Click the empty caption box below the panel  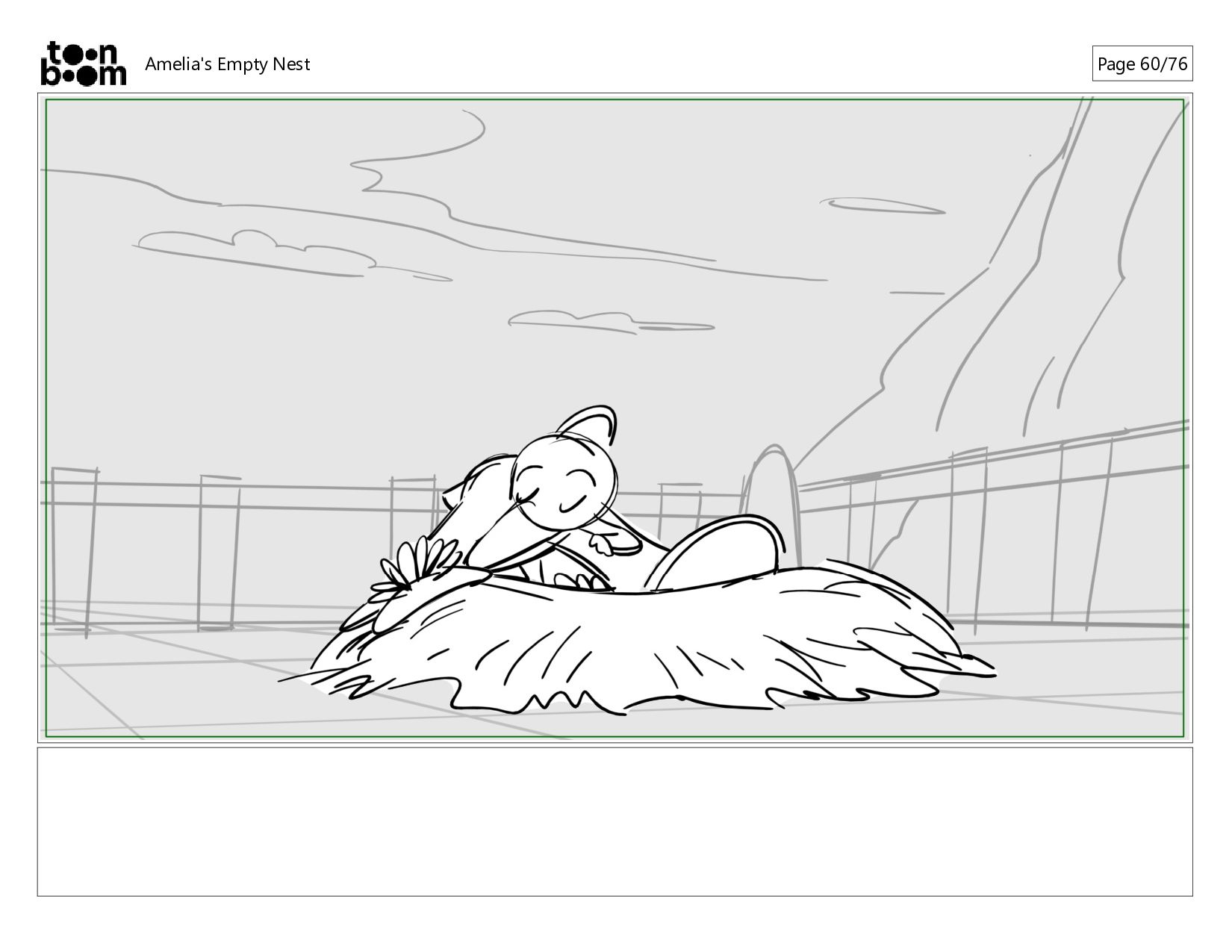point(615,821)
